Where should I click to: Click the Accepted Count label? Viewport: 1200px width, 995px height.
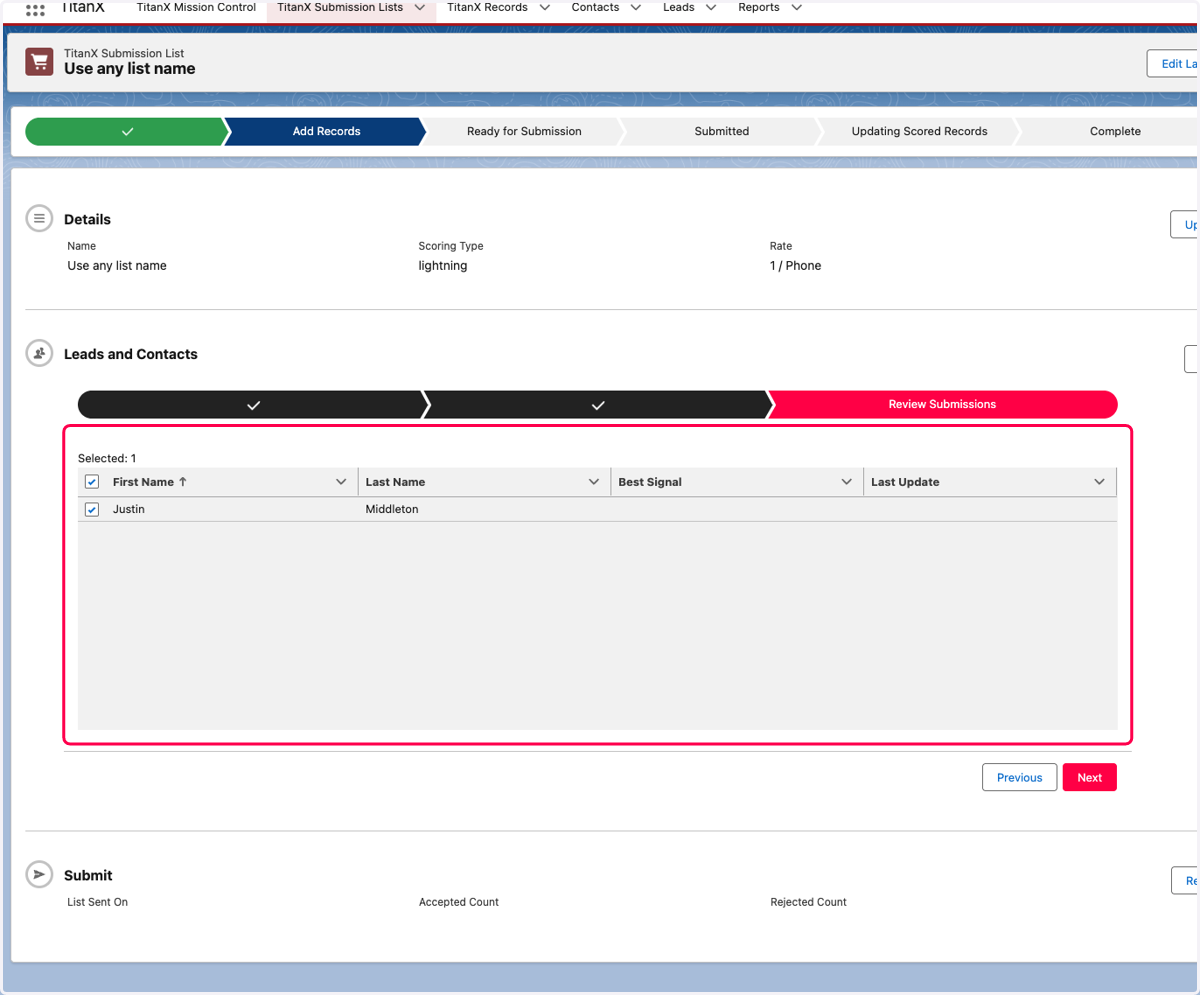pos(459,902)
